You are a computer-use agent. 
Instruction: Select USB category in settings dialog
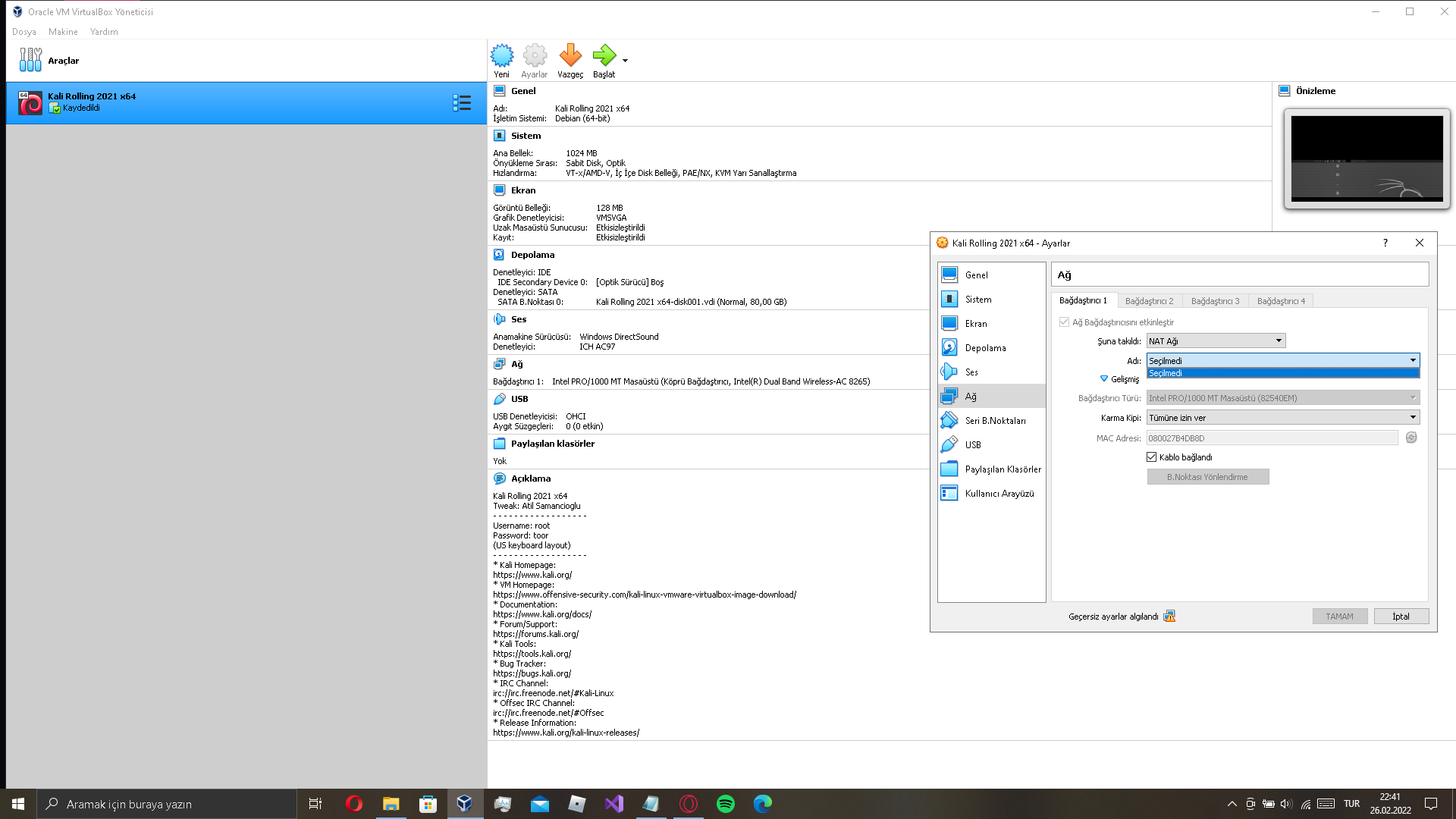pos(991,444)
